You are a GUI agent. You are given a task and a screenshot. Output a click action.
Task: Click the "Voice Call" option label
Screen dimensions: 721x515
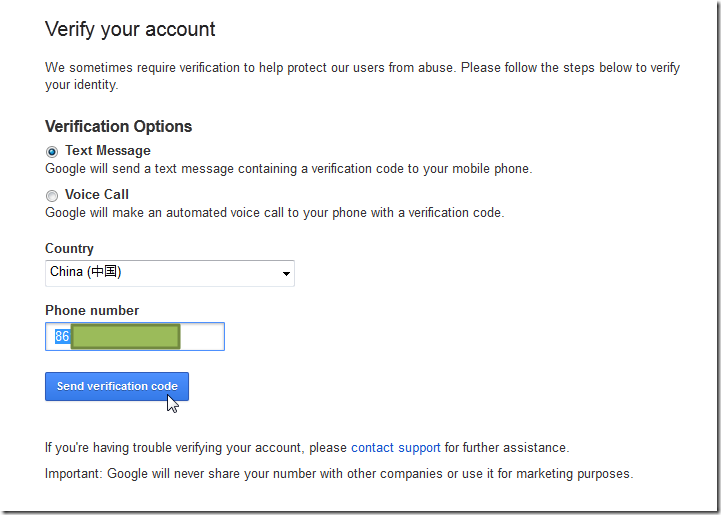(x=97, y=195)
